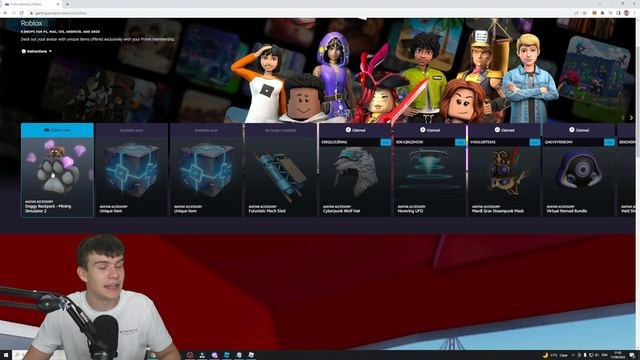Claim the Doggy Backpack Mining Simulator 2 item
The image size is (640, 360).
pyautogui.click(x=57, y=130)
